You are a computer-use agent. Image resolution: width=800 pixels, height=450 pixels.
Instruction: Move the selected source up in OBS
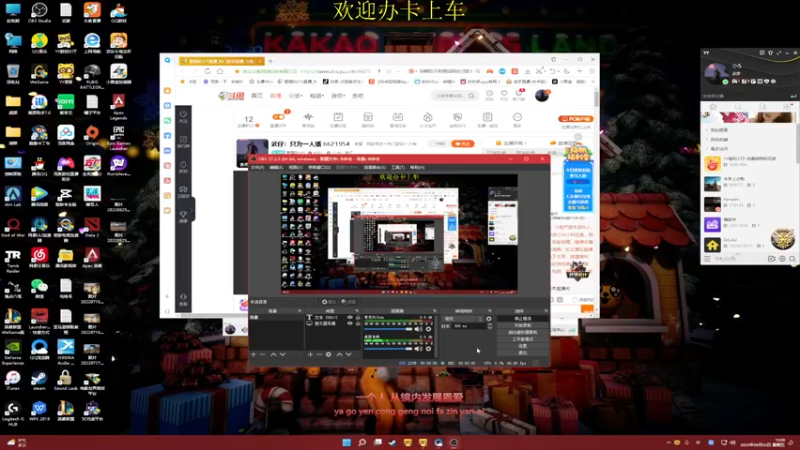pos(339,354)
